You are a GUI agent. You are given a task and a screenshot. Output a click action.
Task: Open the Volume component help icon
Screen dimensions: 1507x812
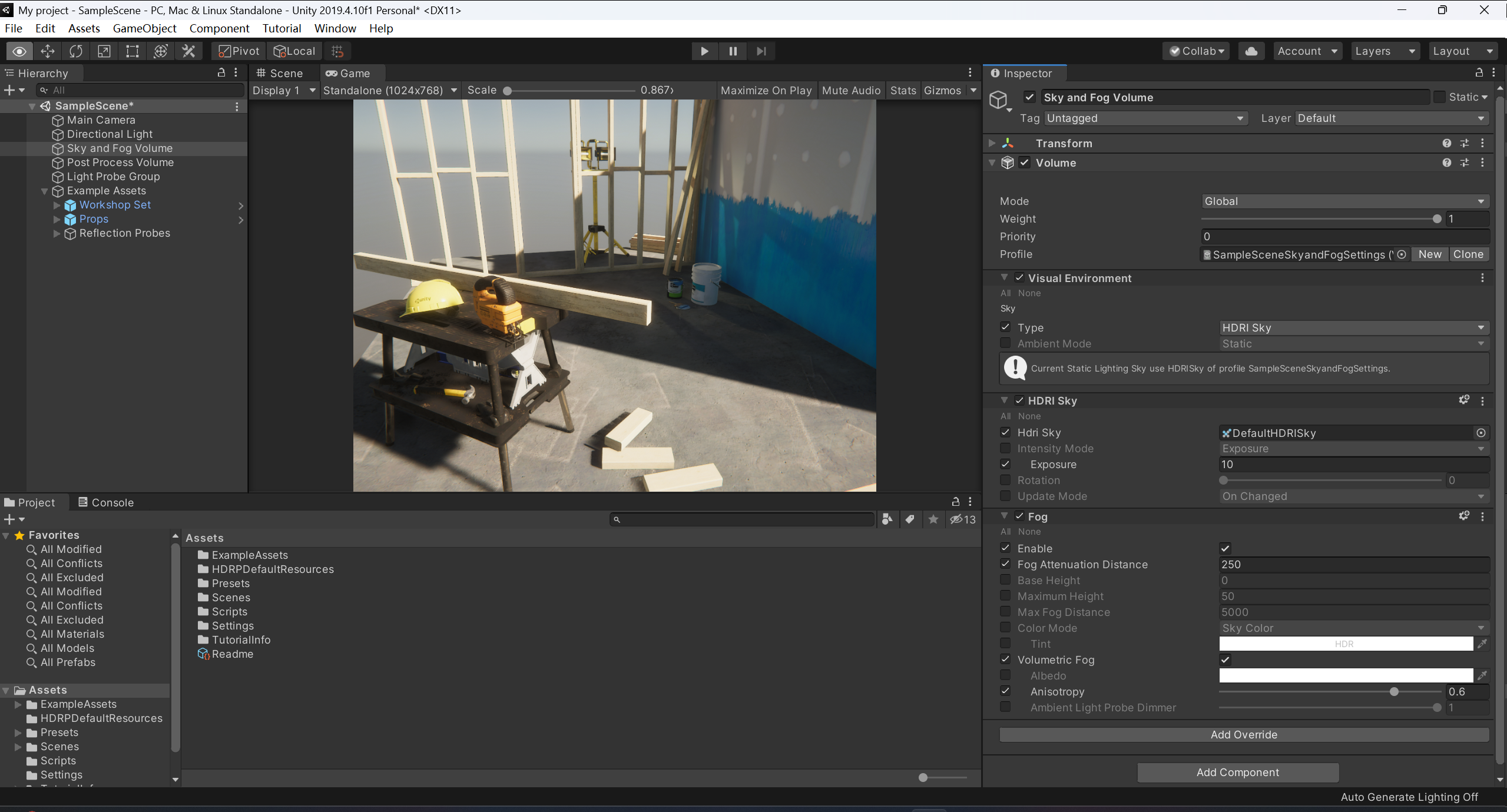point(1446,163)
